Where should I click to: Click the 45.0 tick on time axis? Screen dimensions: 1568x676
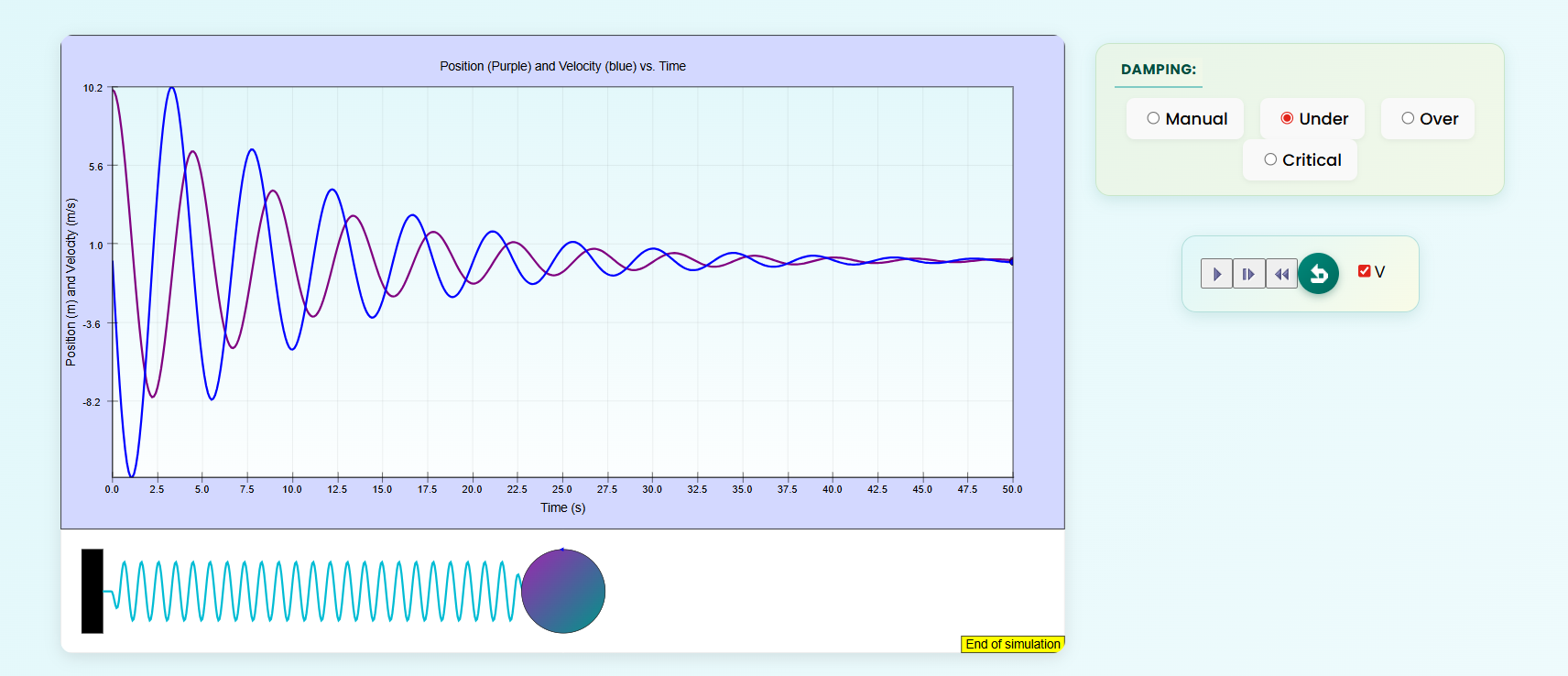(922, 489)
